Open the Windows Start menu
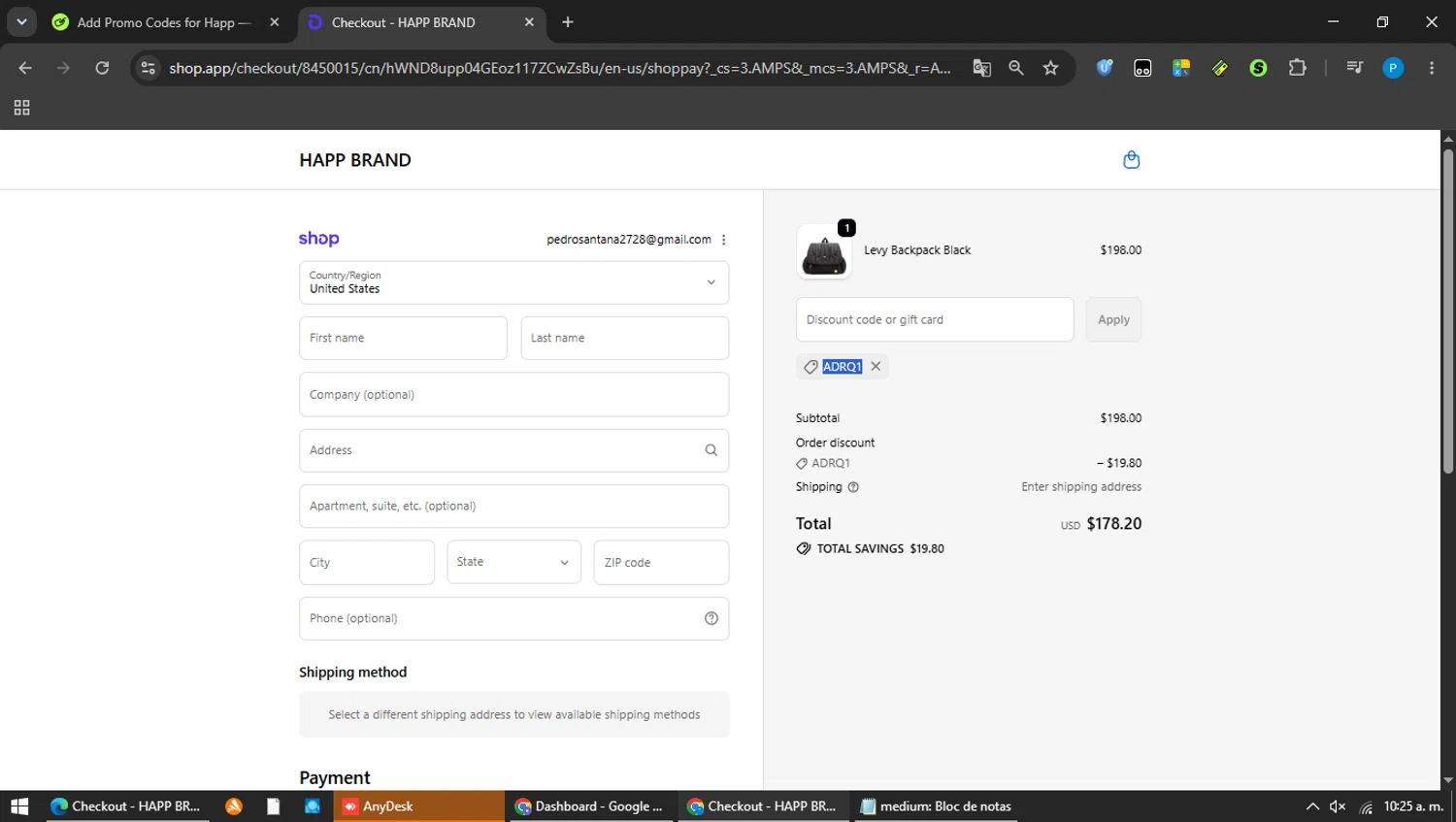1456x822 pixels. click(x=19, y=806)
